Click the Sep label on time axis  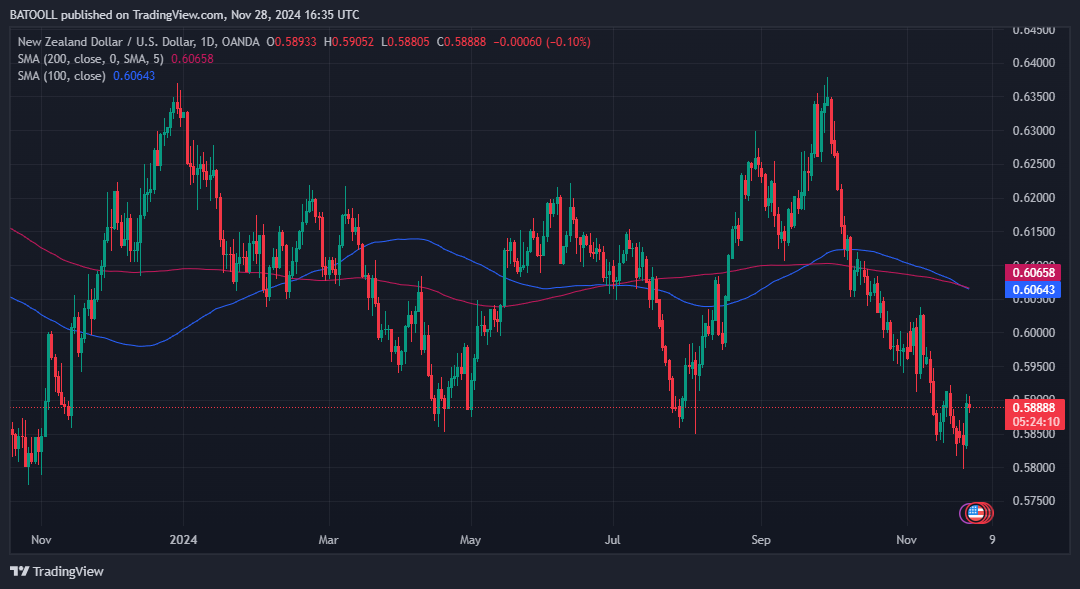761,539
